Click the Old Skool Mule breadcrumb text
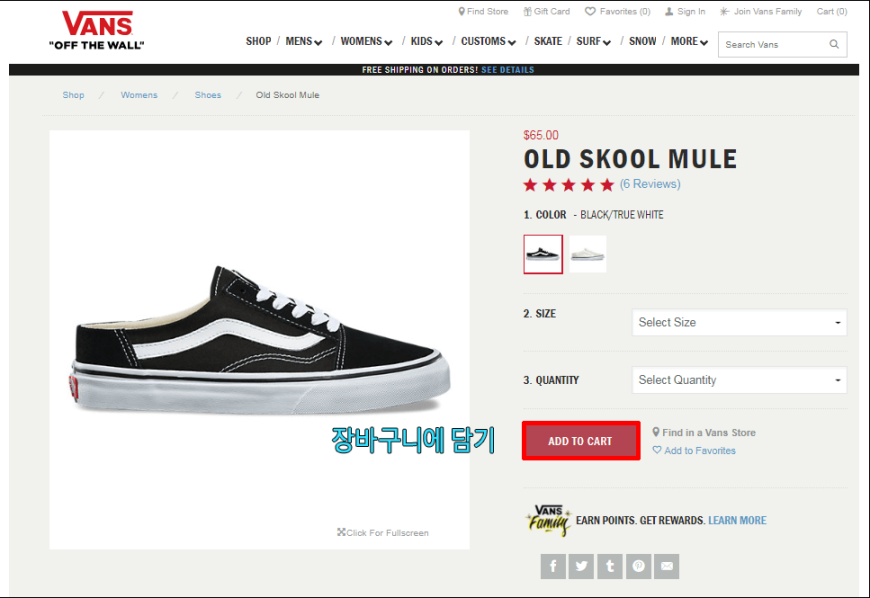This screenshot has width=870, height=598. 287,95
